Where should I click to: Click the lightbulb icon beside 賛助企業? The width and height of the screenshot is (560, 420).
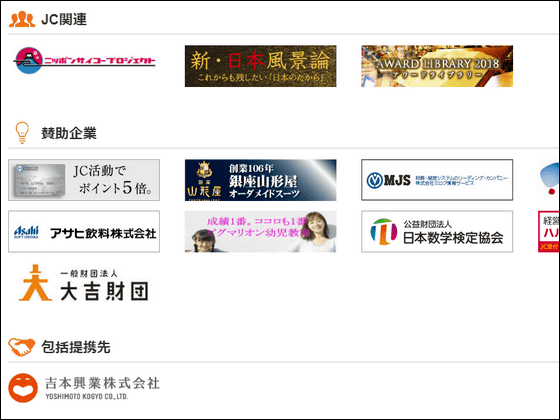[x=22, y=133]
